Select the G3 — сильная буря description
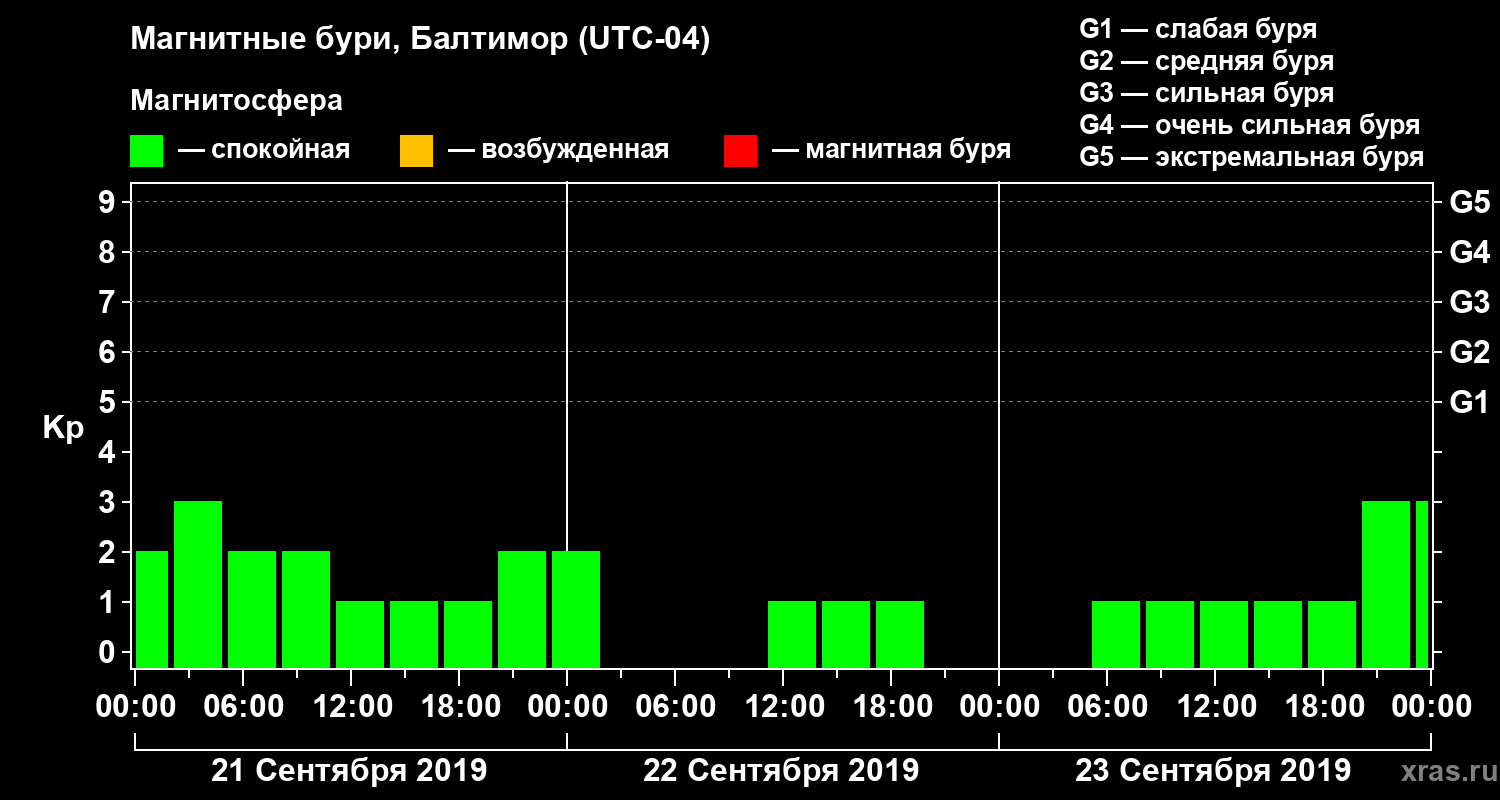Viewport: 1500px width, 800px height. (x=1206, y=93)
